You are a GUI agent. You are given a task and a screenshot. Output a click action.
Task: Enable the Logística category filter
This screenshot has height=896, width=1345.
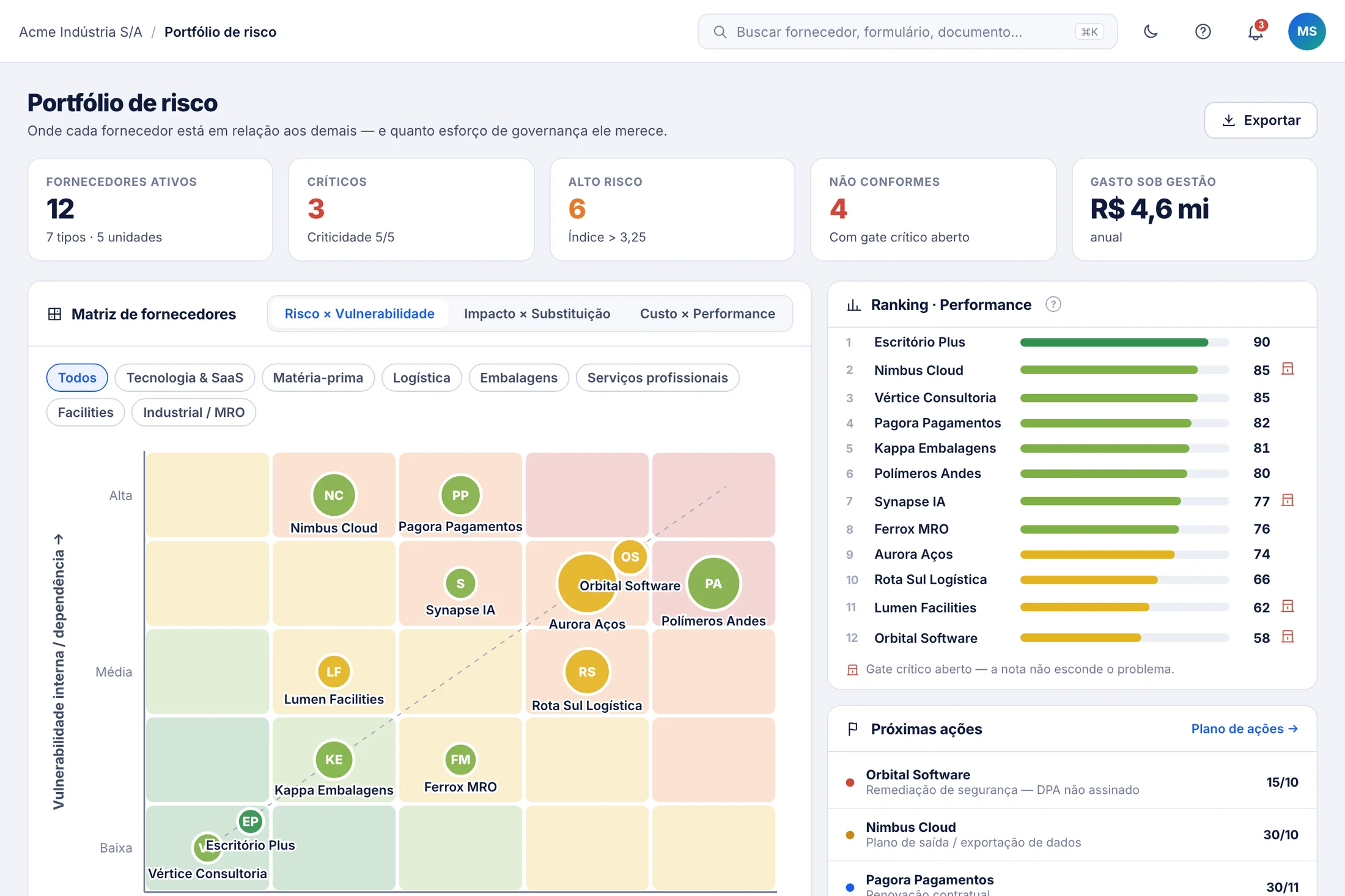click(421, 378)
